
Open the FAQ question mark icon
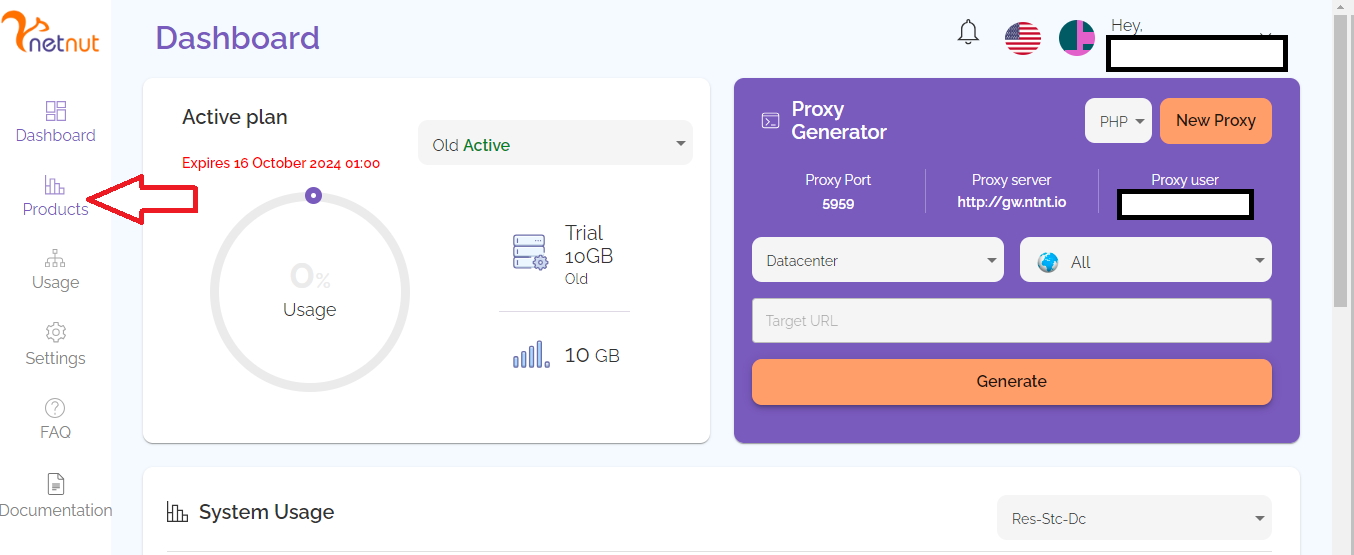tap(55, 408)
